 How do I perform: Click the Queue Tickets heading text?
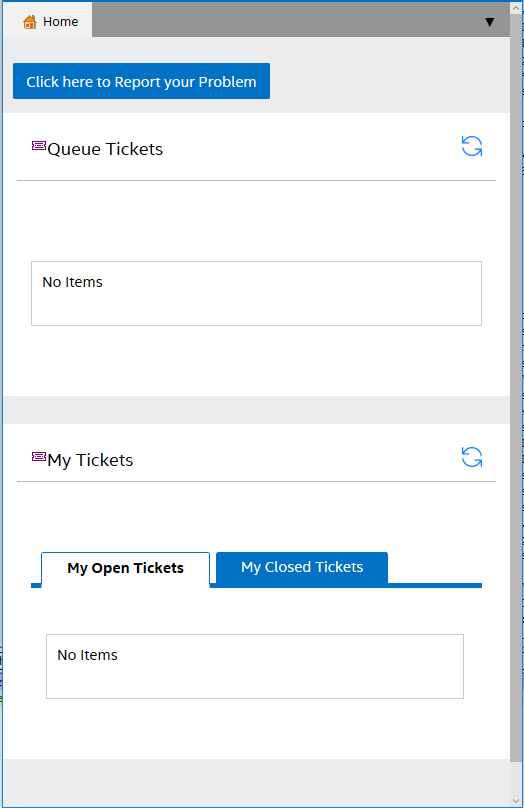click(105, 149)
